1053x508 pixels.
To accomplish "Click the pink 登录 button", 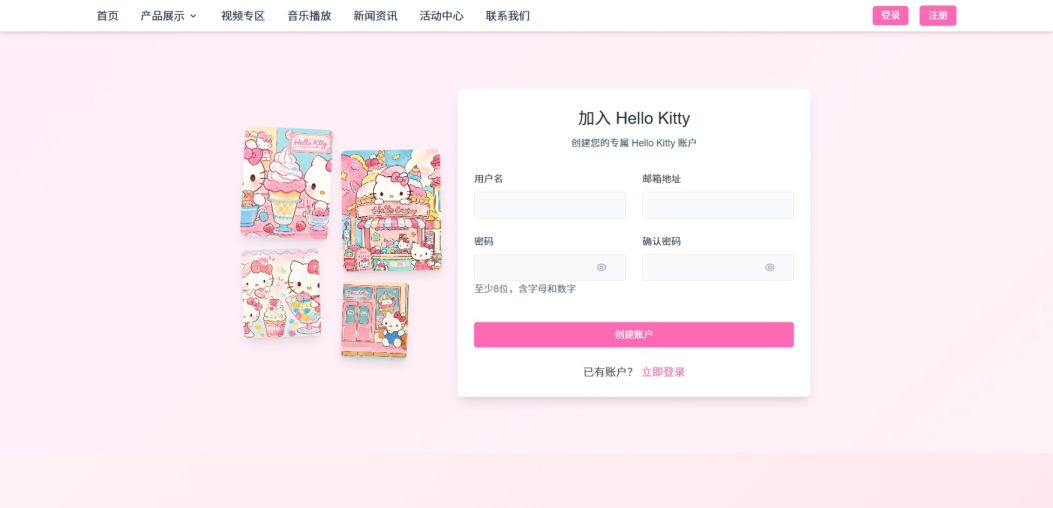I will coord(890,15).
